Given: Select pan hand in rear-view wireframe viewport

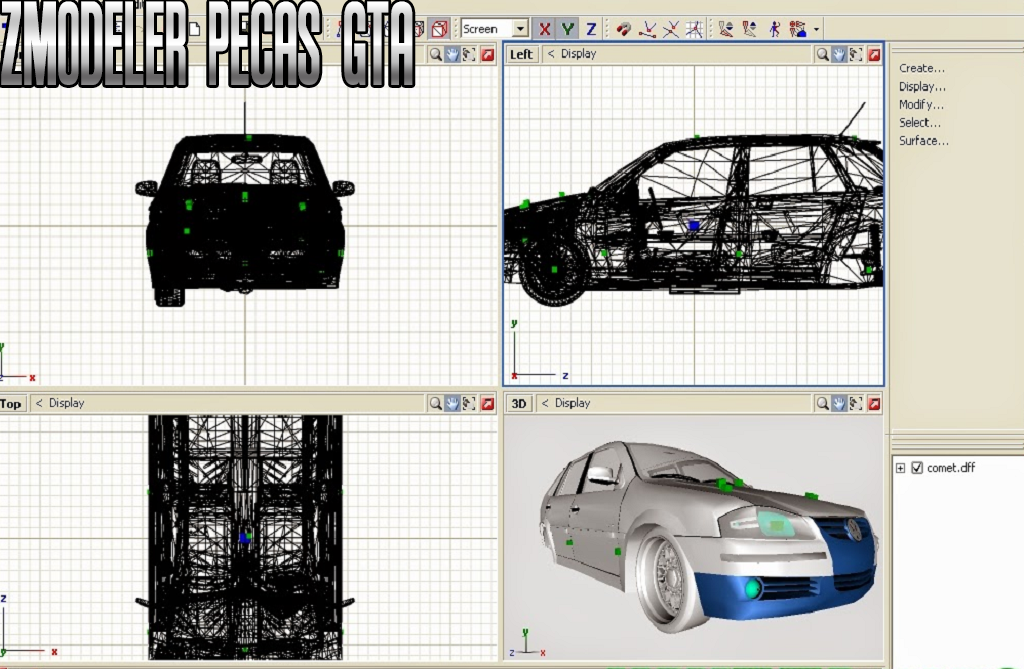Looking at the screenshot, I should tap(452, 55).
